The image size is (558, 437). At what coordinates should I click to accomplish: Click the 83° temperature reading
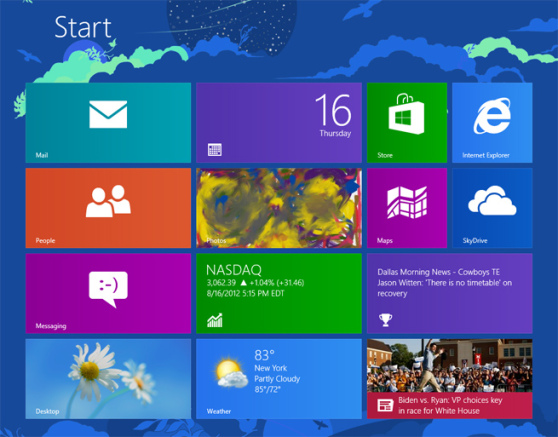click(x=264, y=355)
